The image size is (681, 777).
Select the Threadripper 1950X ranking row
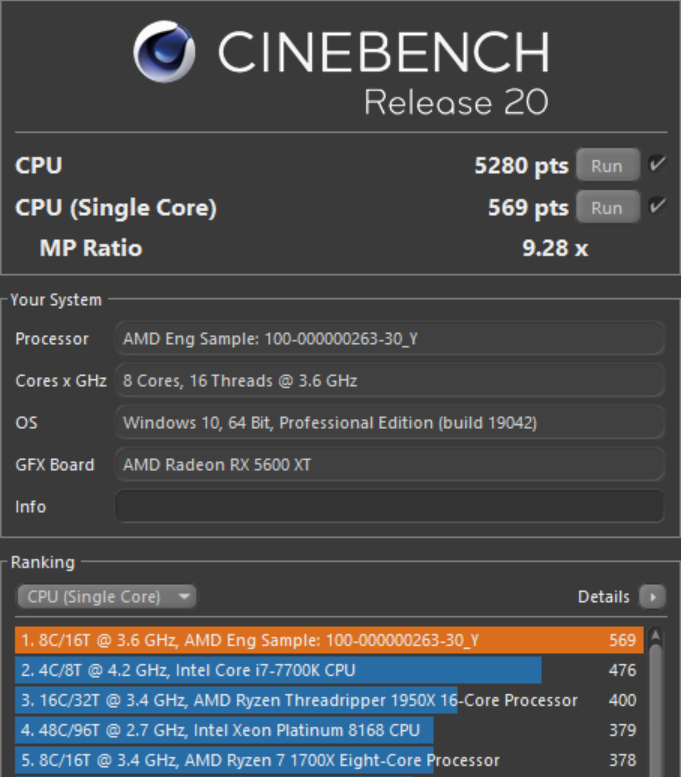coord(329,700)
